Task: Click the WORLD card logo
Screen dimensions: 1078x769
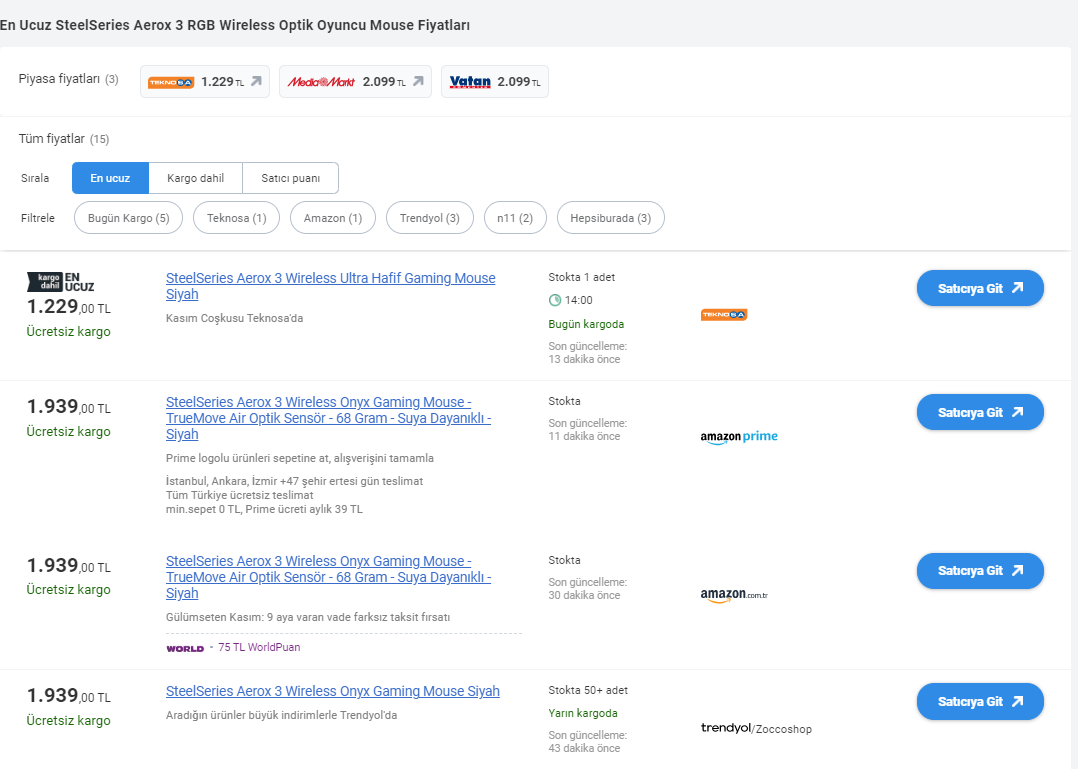Action: coord(185,648)
